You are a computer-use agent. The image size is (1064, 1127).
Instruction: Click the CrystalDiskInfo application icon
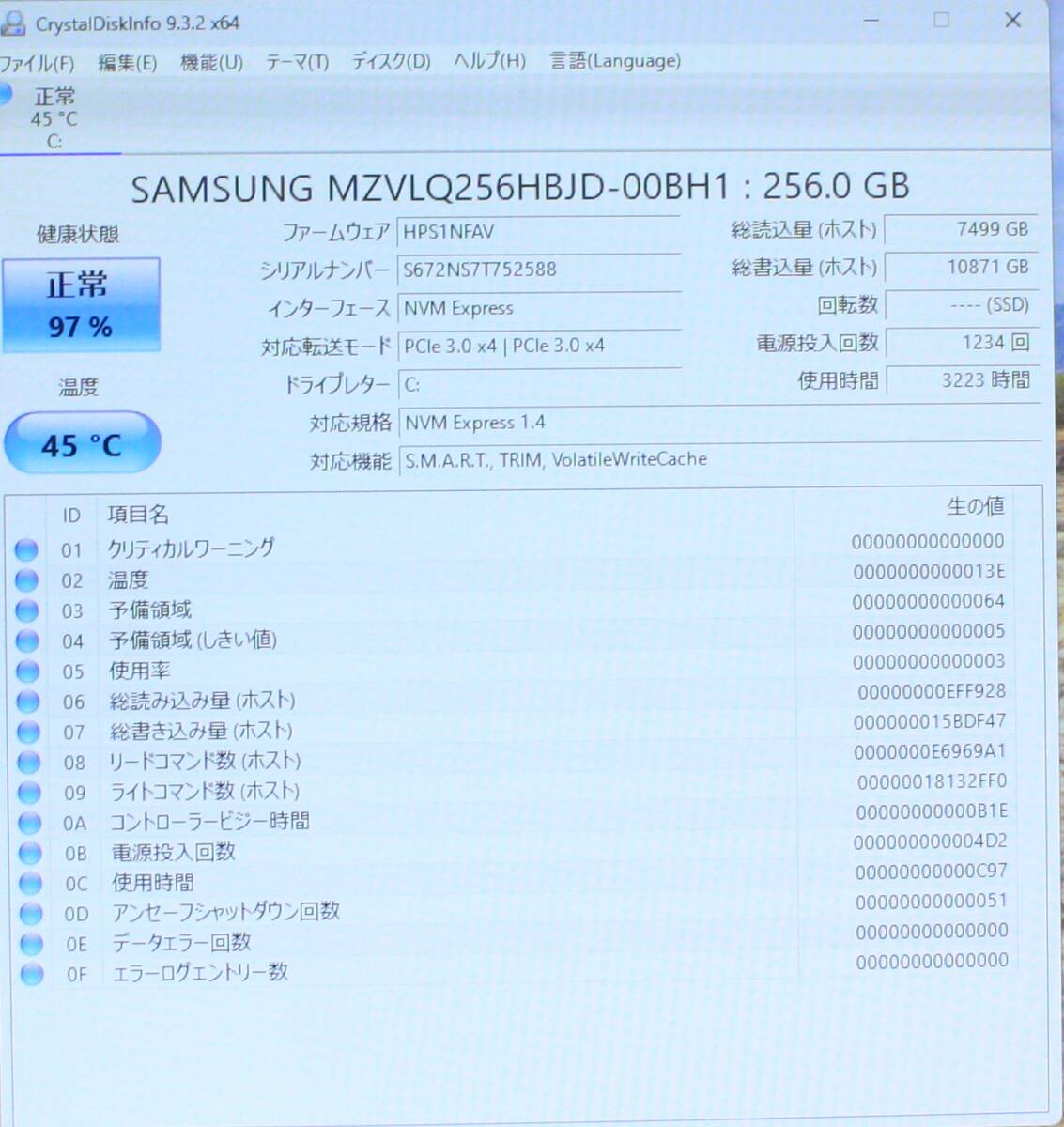[15, 23]
